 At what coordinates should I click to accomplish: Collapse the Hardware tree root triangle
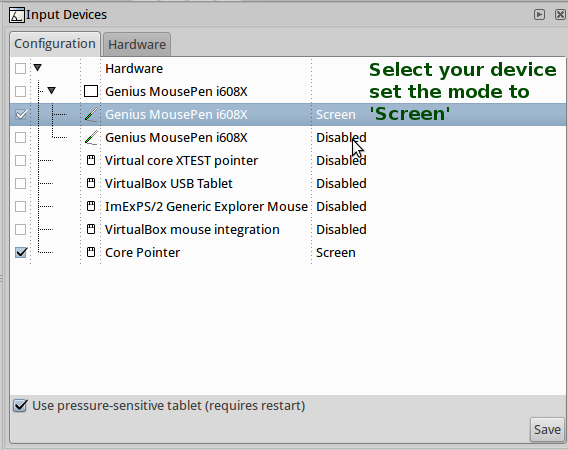tap(38, 68)
